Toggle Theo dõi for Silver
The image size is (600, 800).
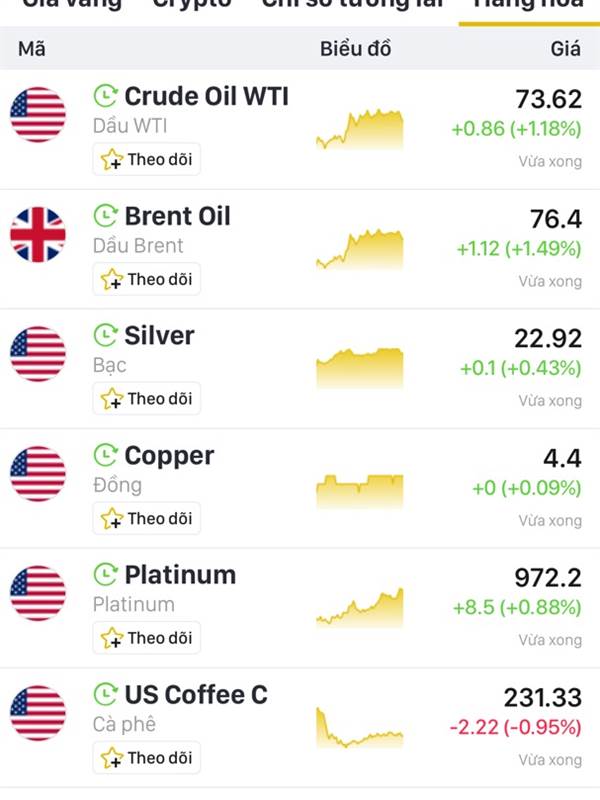pos(146,398)
